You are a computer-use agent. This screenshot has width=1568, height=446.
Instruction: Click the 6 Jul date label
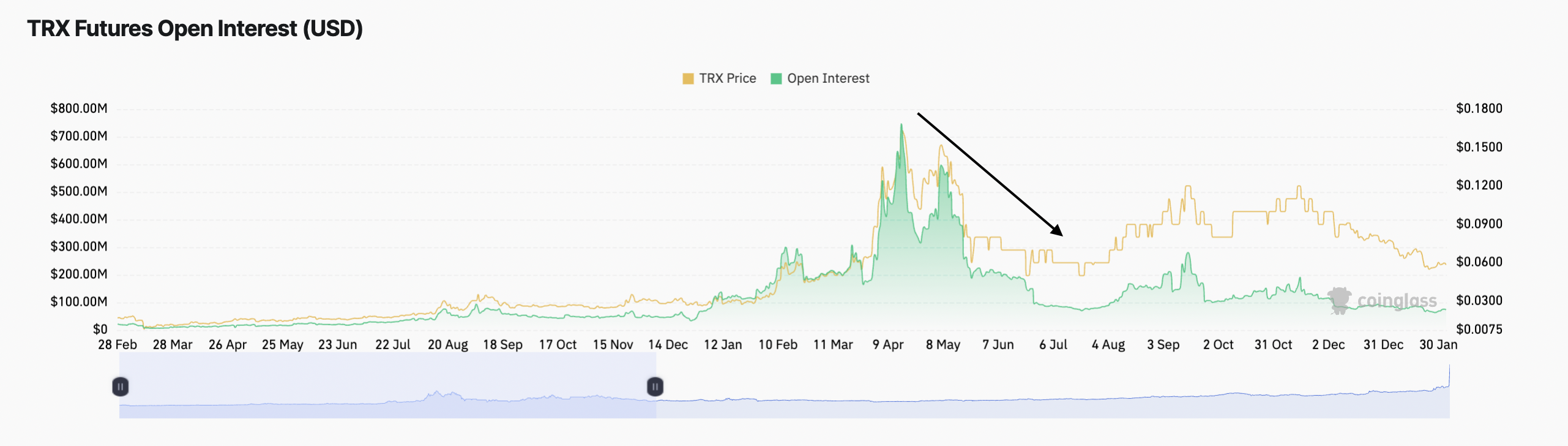(x=1053, y=345)
